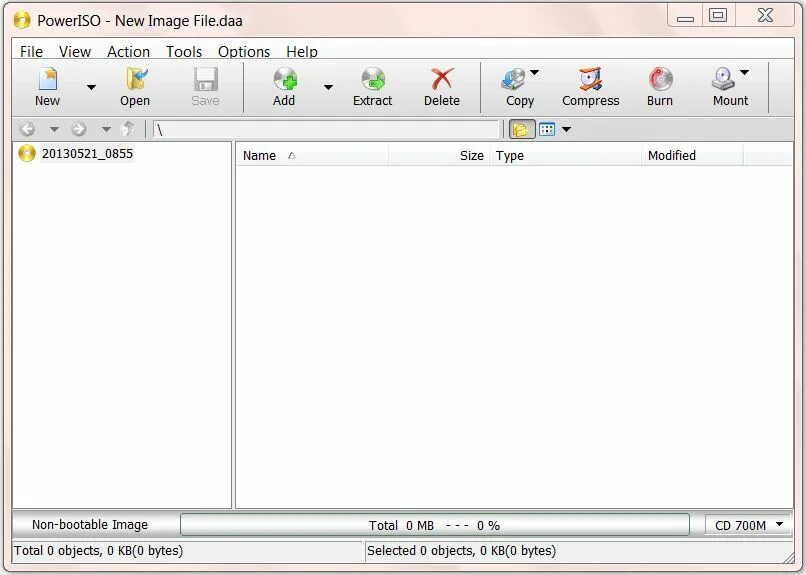Click the Up one level icon

click(x=129, y=128)
